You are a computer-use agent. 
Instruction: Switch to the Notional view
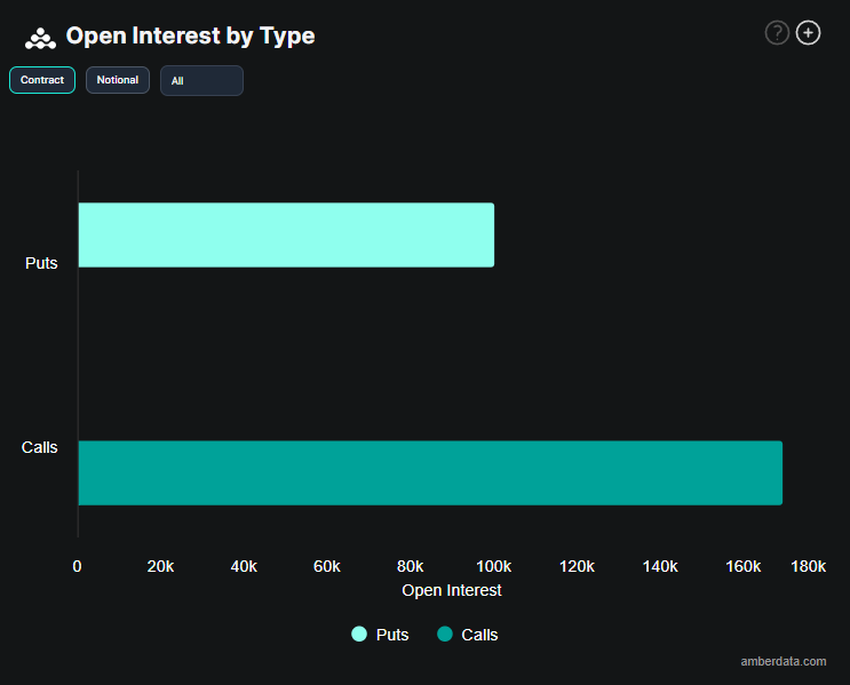pos(118,80)
